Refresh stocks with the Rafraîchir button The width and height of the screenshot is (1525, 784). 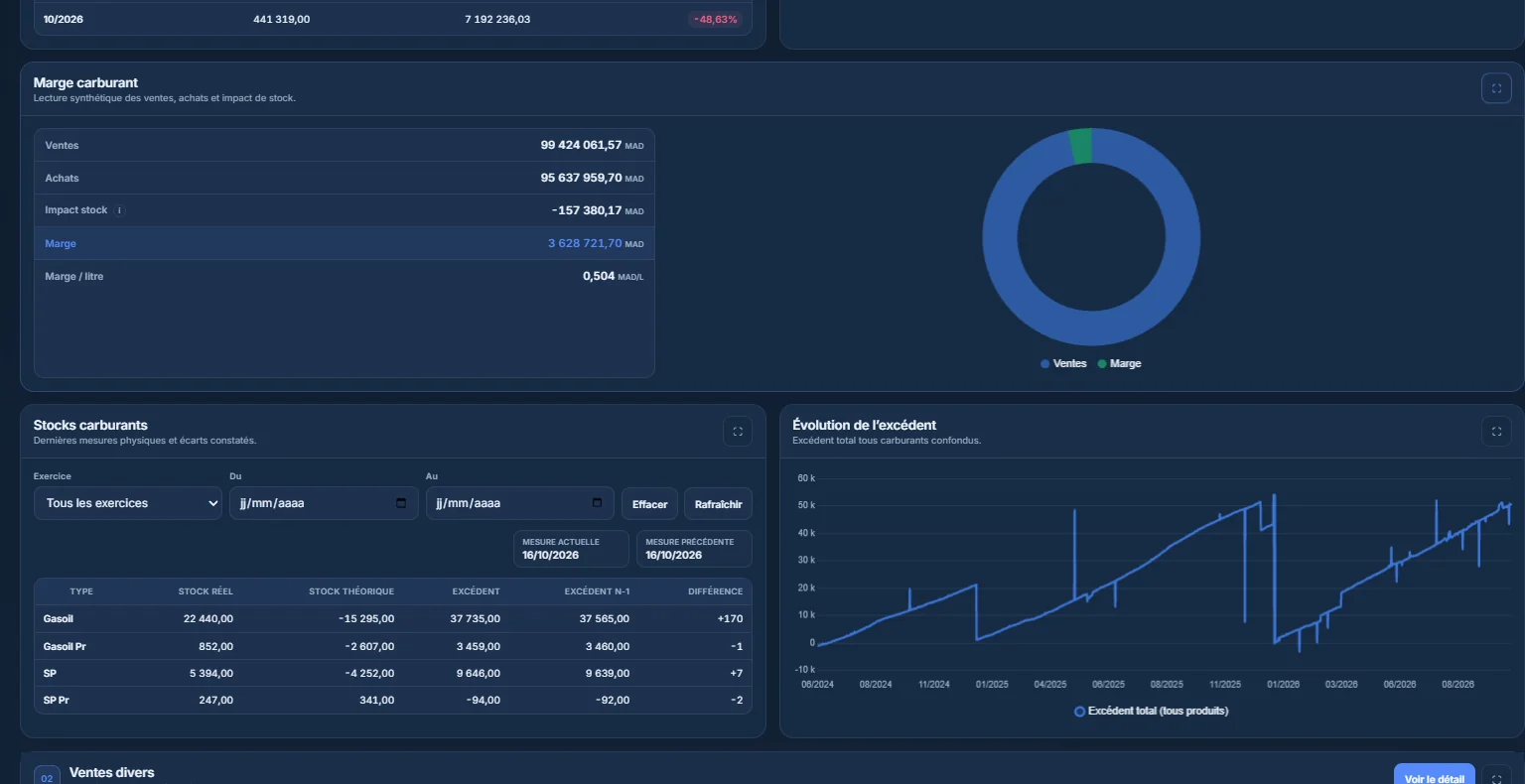click(718, 504)
